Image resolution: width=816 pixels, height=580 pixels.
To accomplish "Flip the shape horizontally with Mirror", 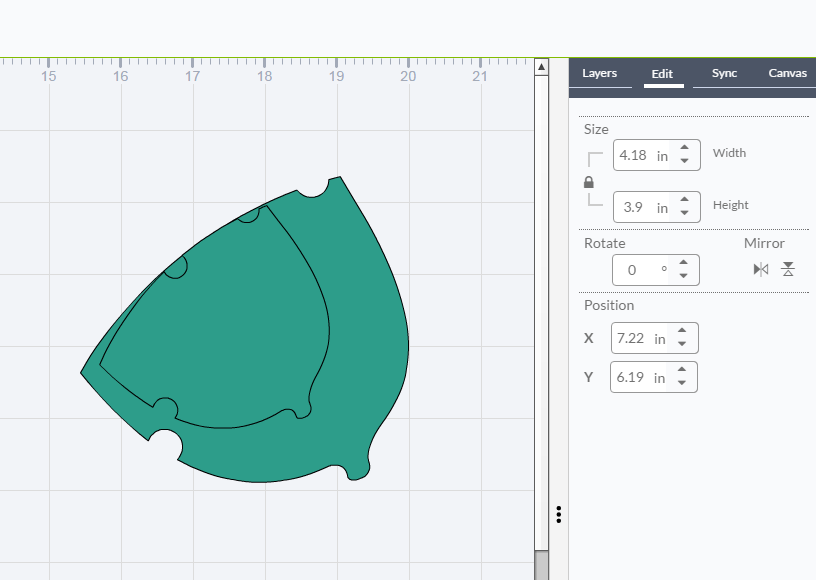I will (x=761, y=269).
